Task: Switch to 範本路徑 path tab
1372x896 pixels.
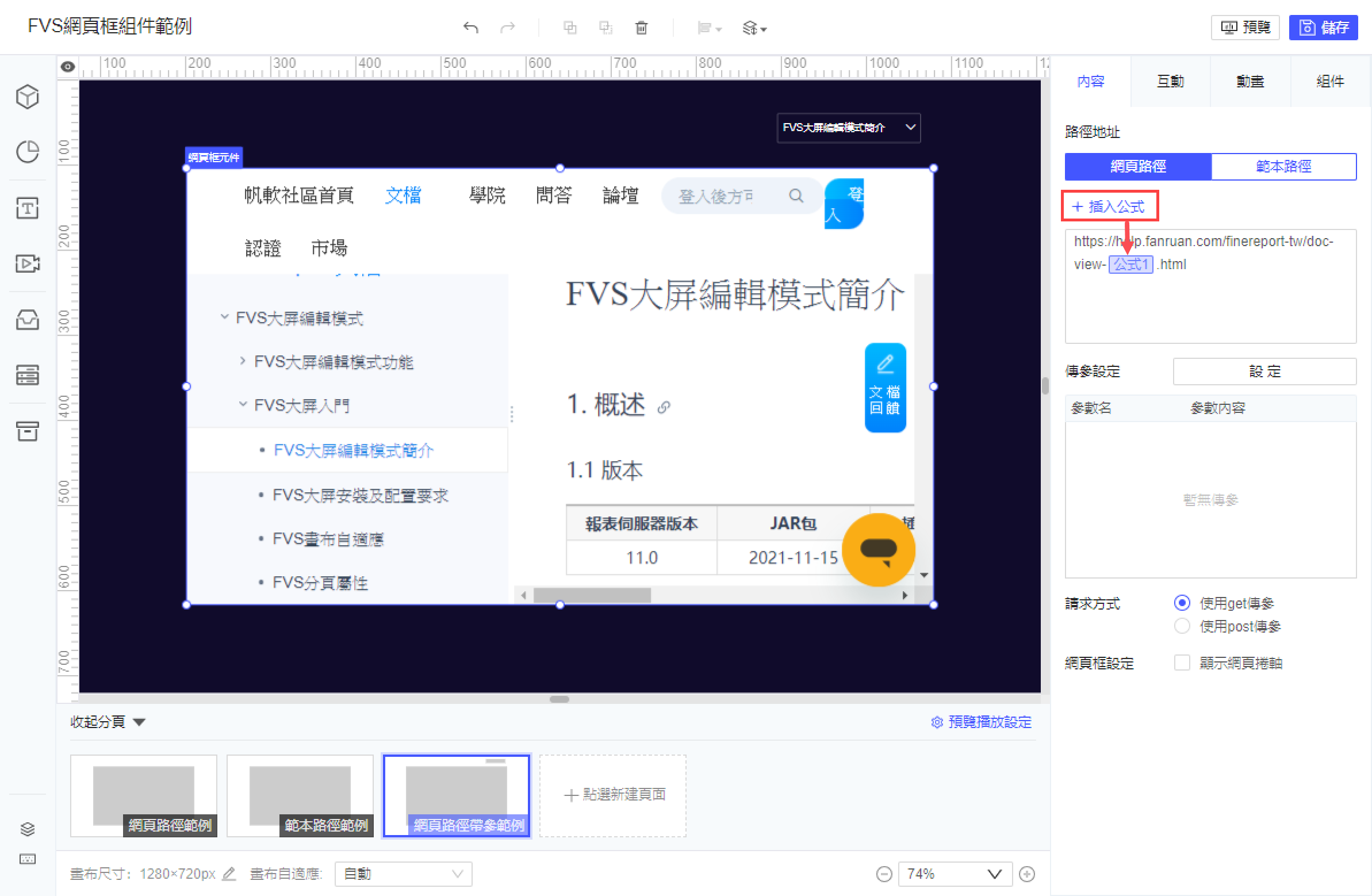Action: pos(1283,166)
